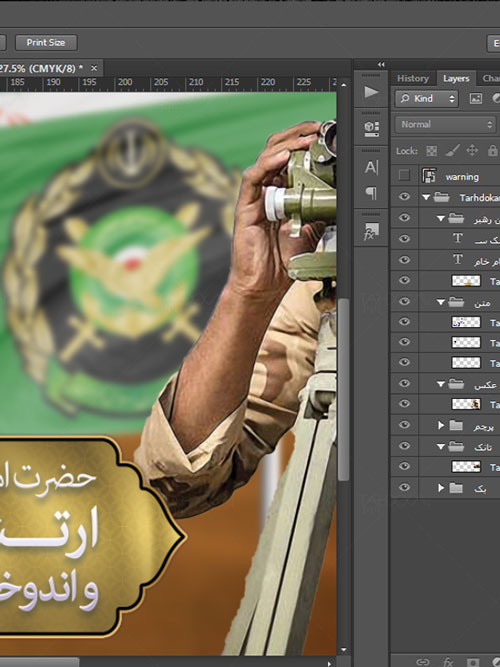
Task: Open the Kind layer filter dropdown
Action: pos(427,99)
